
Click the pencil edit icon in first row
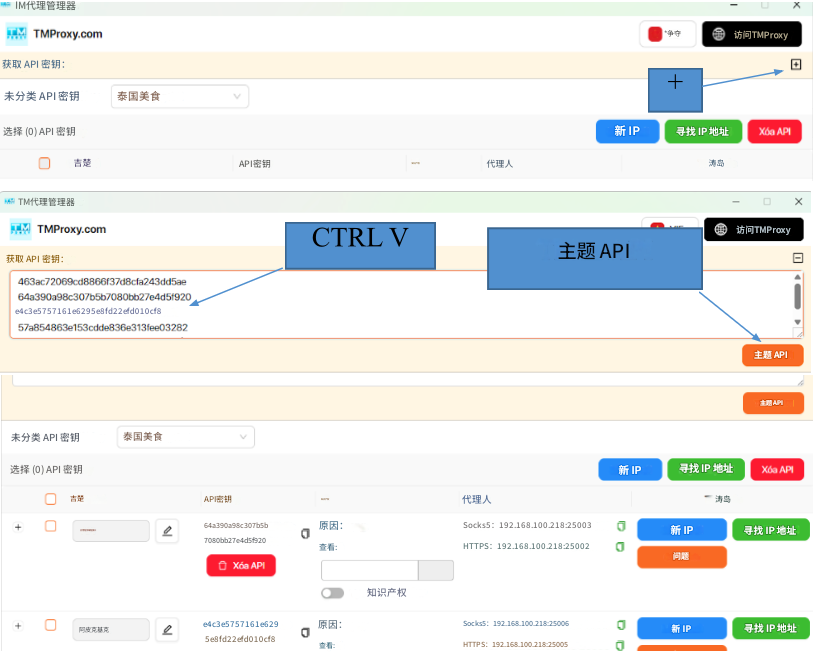(167, 530)
